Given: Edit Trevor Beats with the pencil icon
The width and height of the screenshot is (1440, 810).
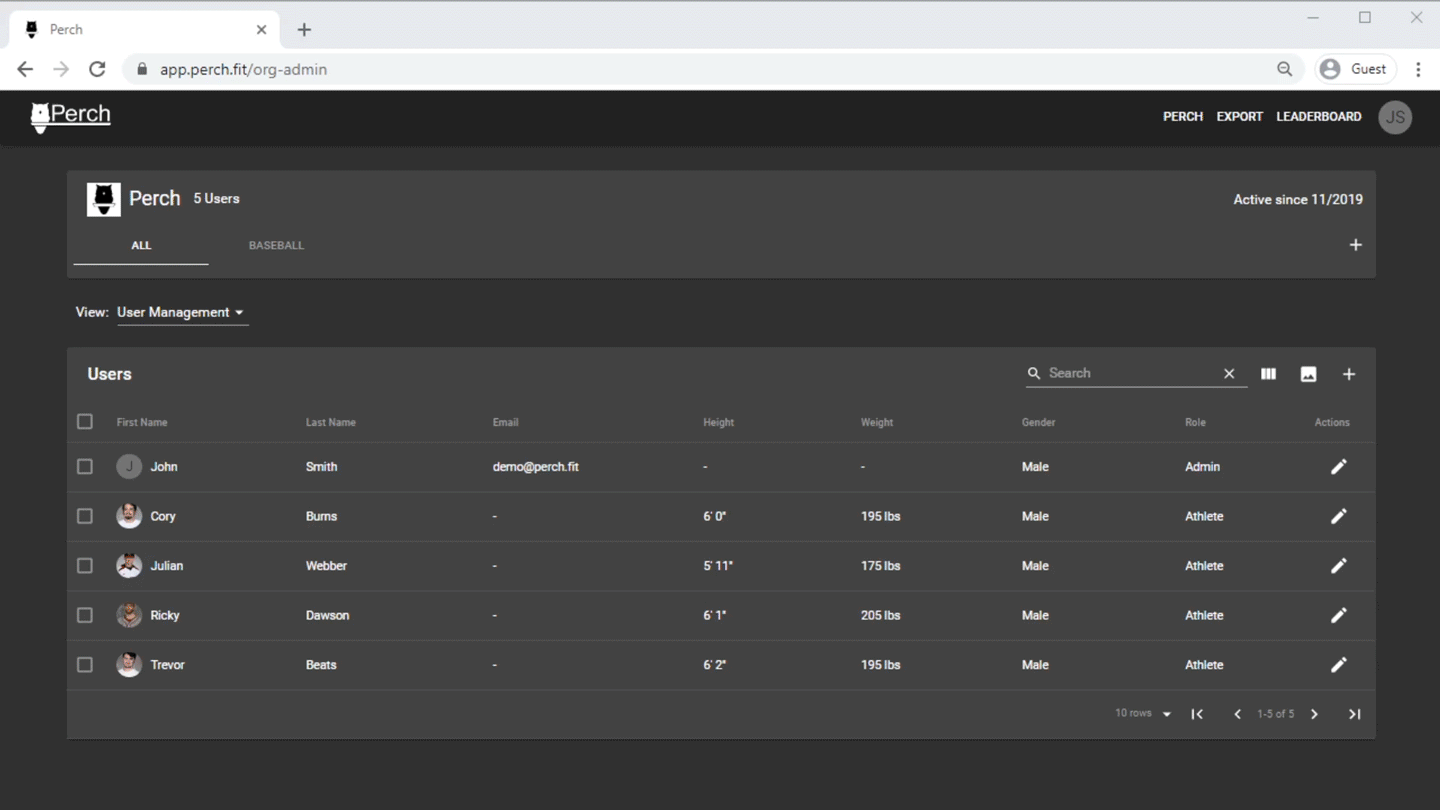Looking at the screenshot, I should [1339, 665].
